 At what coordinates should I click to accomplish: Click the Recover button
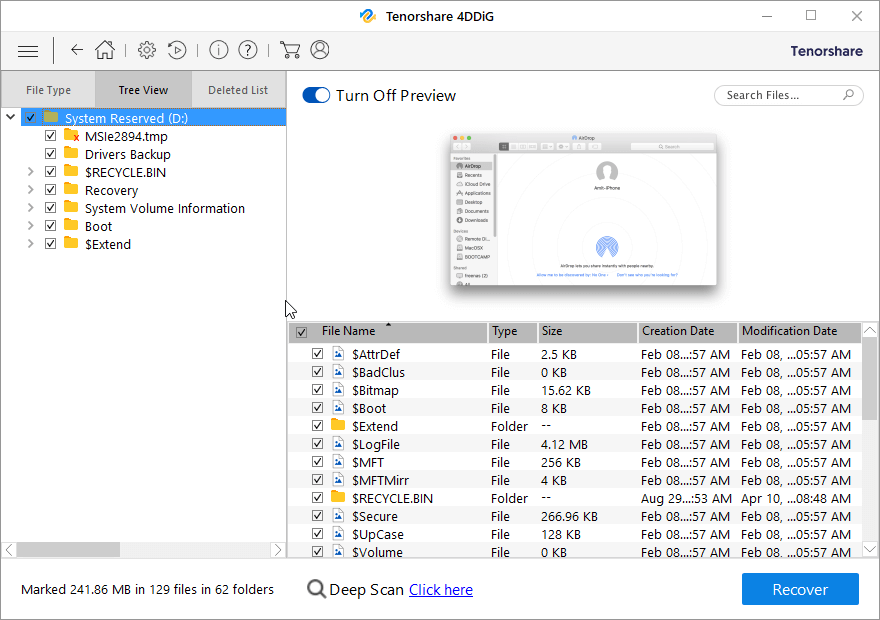800,589
